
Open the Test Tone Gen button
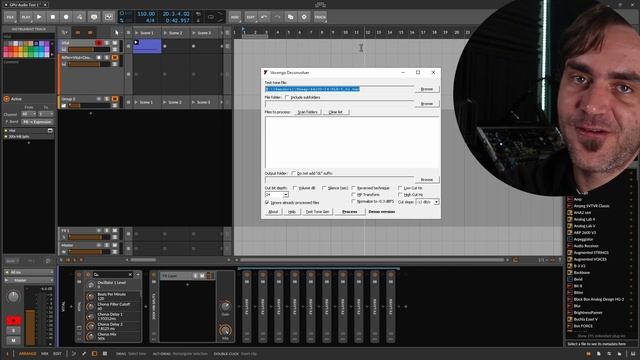pyautogui.click(x=317, y=212)
